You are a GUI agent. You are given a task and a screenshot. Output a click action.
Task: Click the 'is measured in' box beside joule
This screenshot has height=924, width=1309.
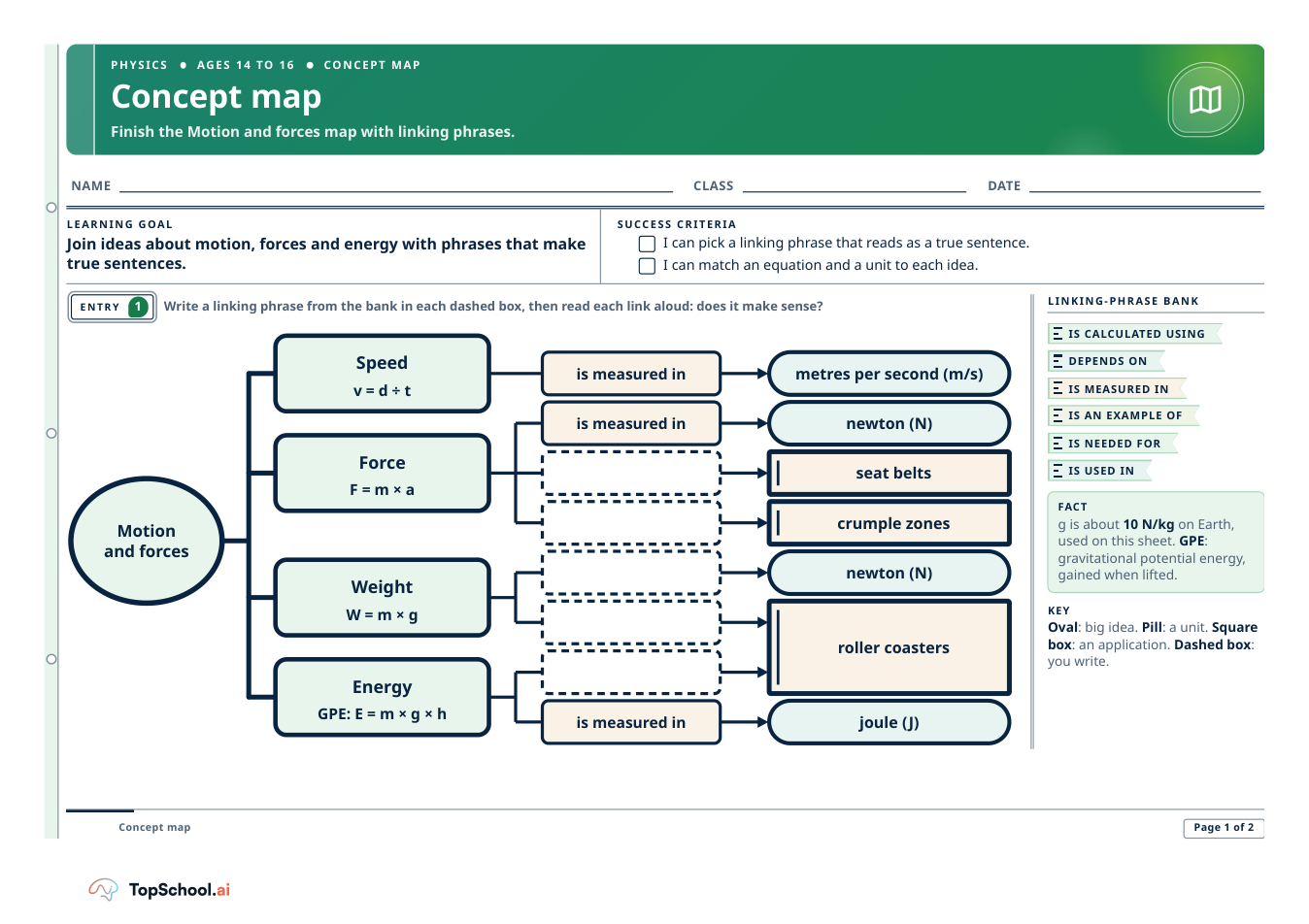pyautogui.click(x=631, y=722)
